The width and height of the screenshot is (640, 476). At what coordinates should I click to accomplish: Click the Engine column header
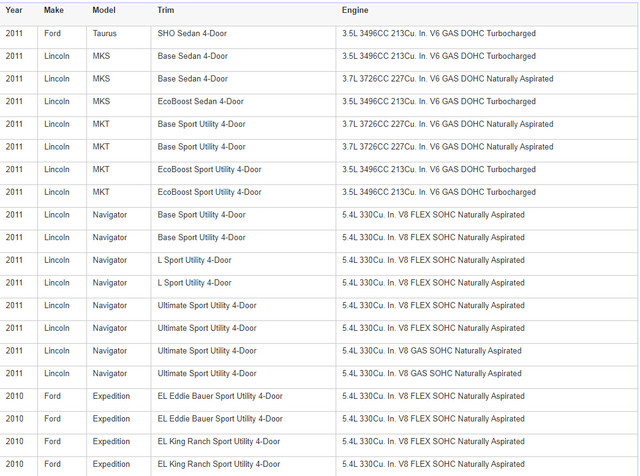pyautogui.click(x=355, y=10)
